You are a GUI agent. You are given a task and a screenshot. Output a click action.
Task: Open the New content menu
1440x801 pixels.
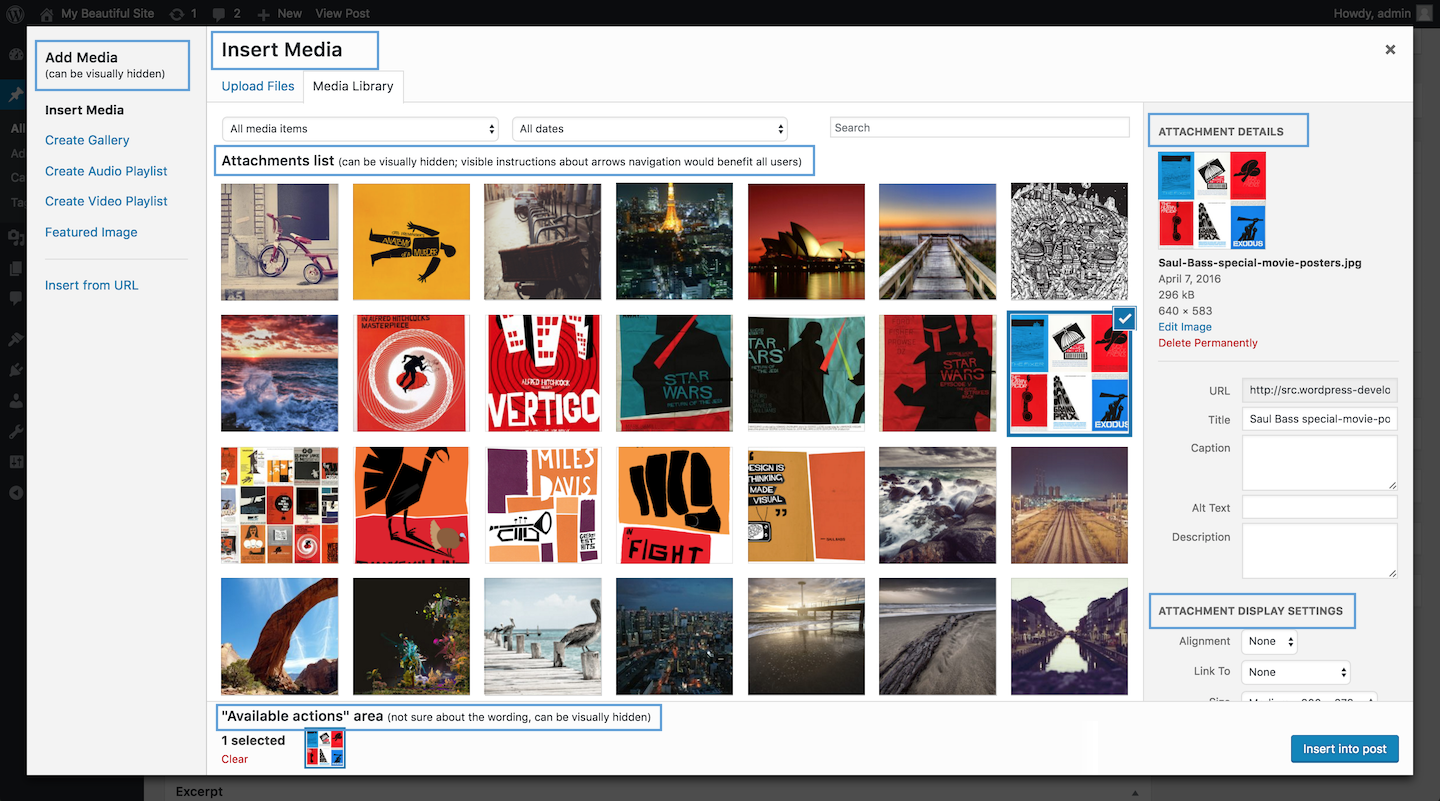279,13
